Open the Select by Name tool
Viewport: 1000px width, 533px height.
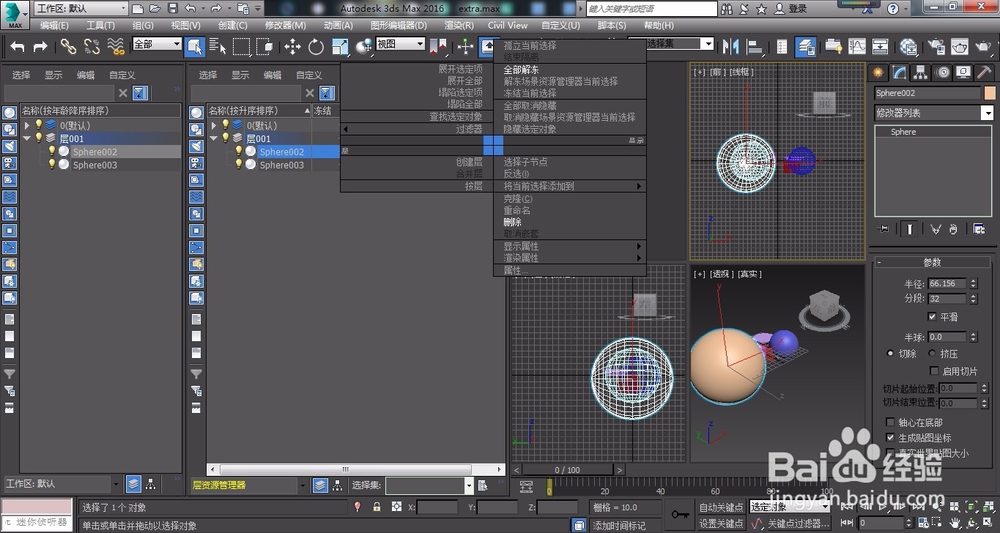coord(217,47)
